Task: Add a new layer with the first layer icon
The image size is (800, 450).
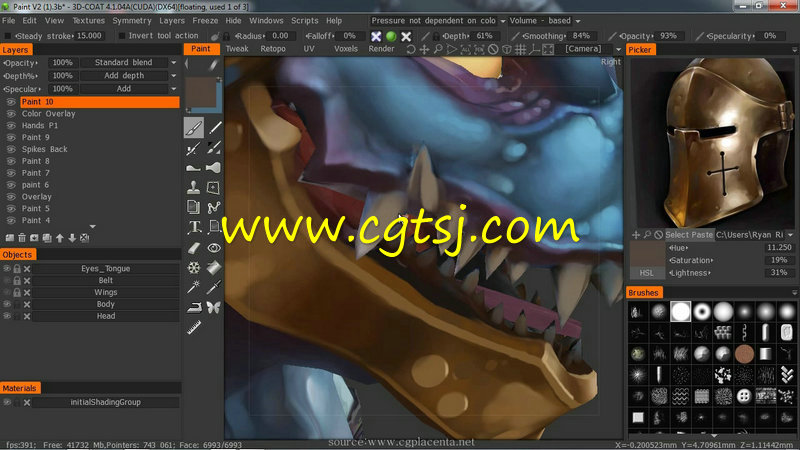Action: [10, 238]
